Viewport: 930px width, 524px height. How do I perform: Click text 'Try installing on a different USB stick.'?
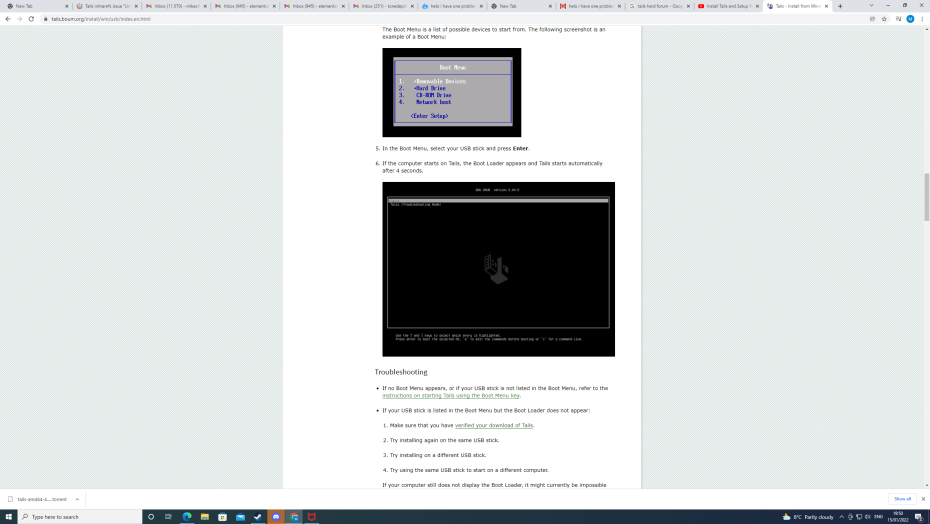coord(438,455)
